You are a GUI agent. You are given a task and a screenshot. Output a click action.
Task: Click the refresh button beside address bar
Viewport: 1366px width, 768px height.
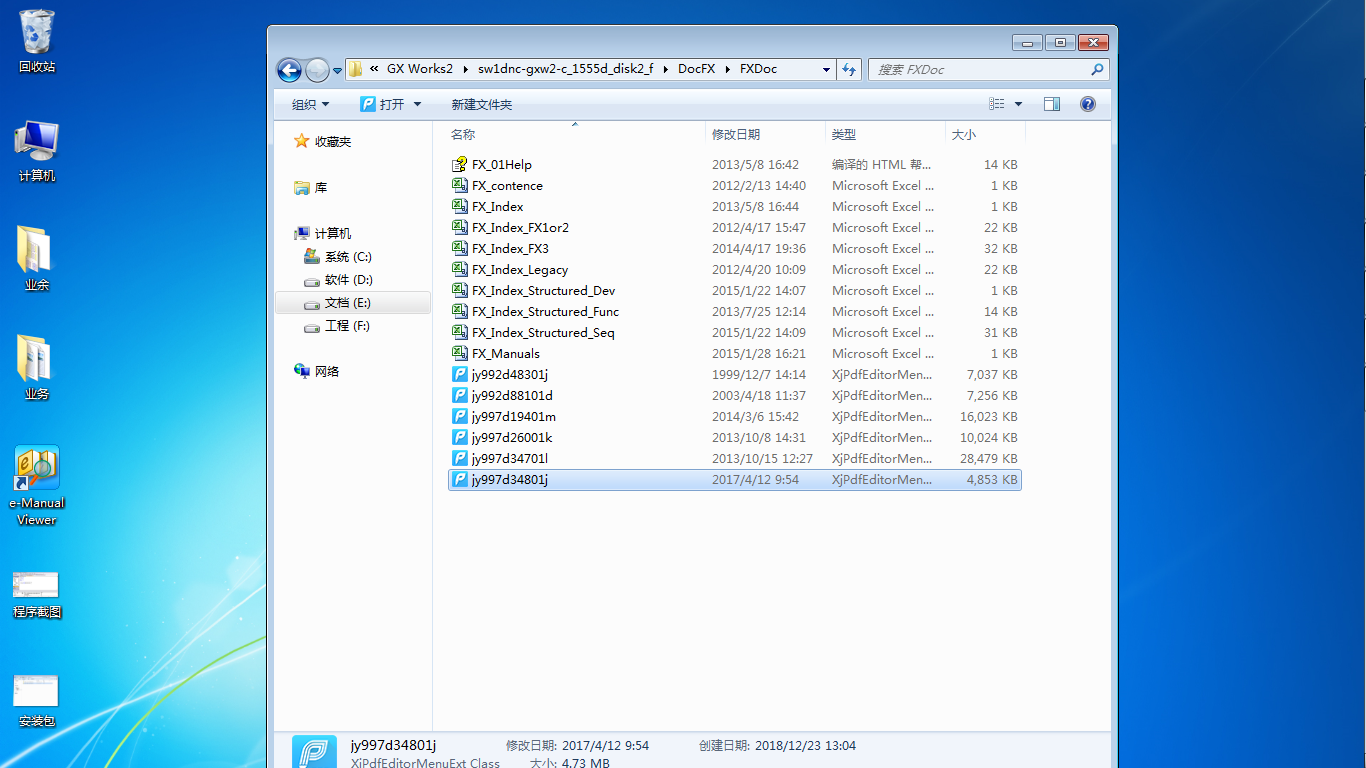pos(849,70)
